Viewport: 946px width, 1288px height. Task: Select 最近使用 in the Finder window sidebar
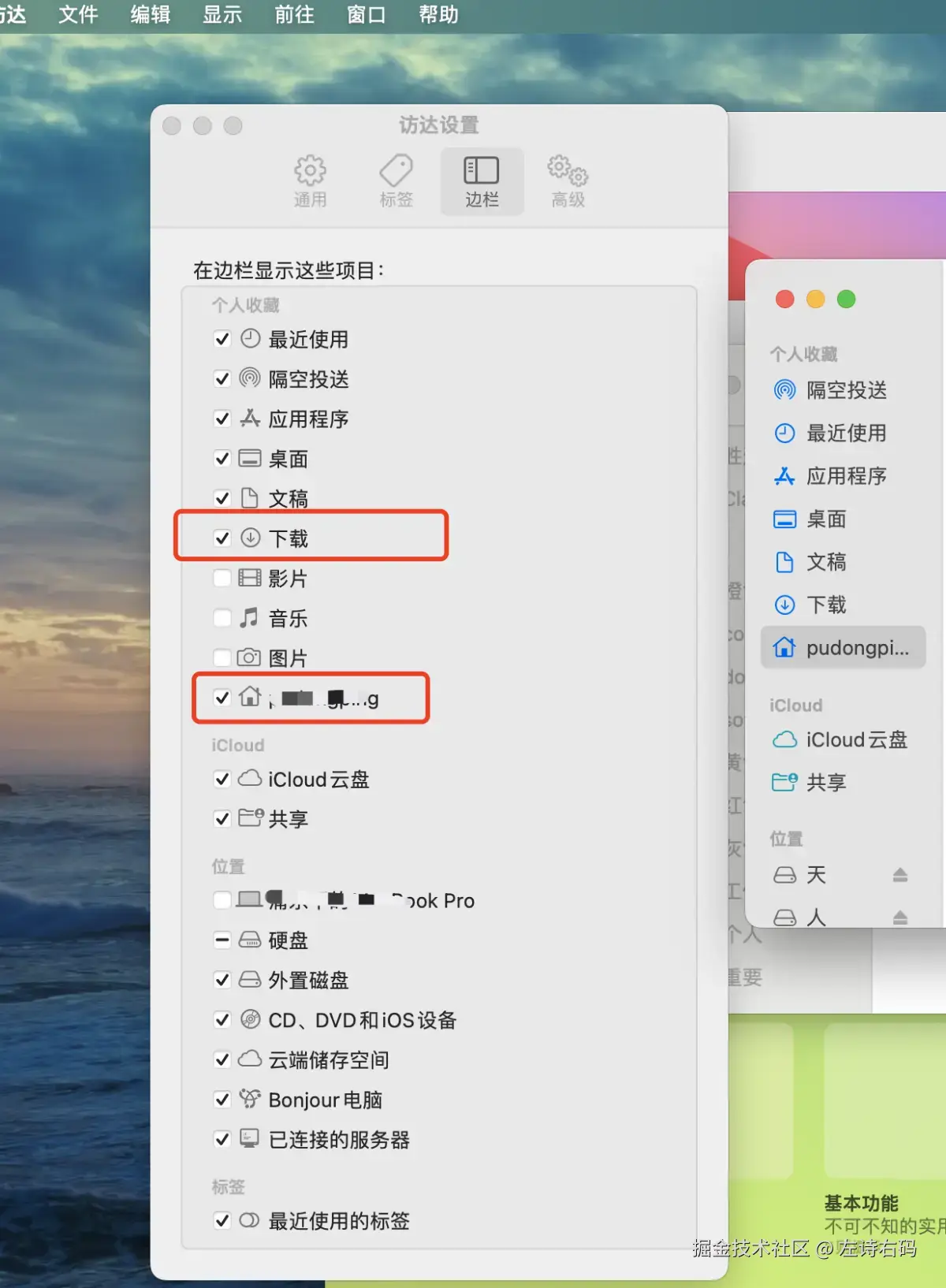pos(843,433)
